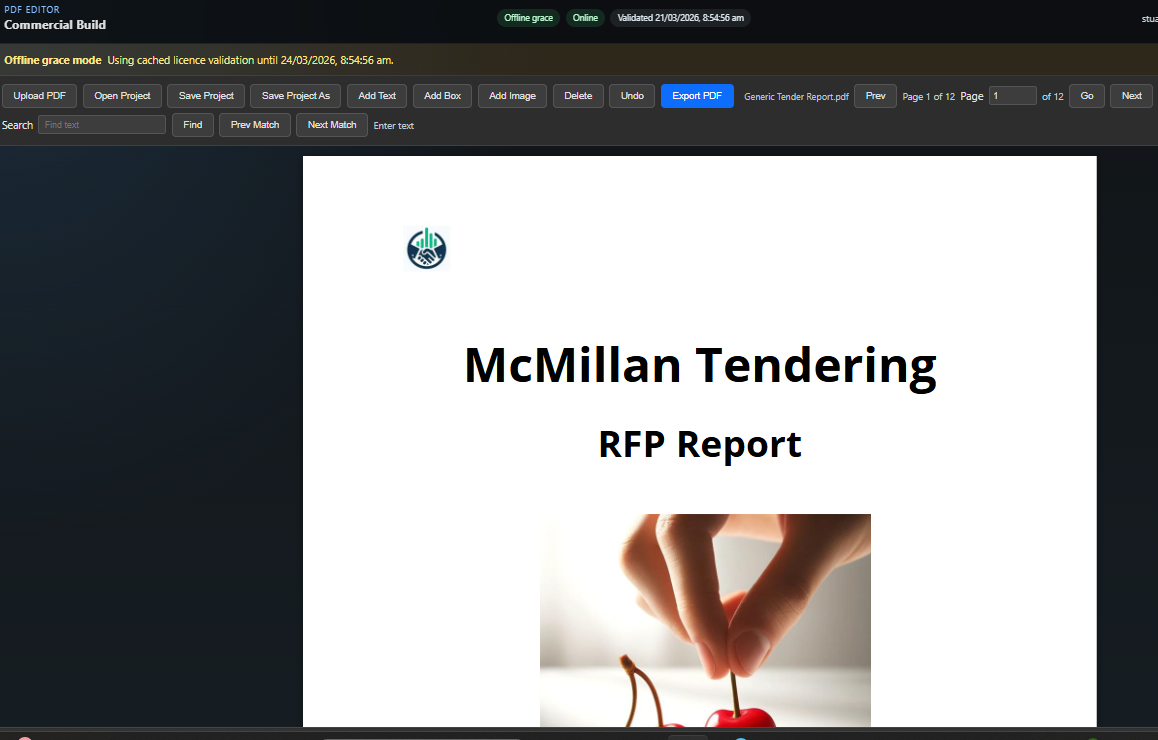
Task: Focus the page number input field
Action: click(1013, 96)
